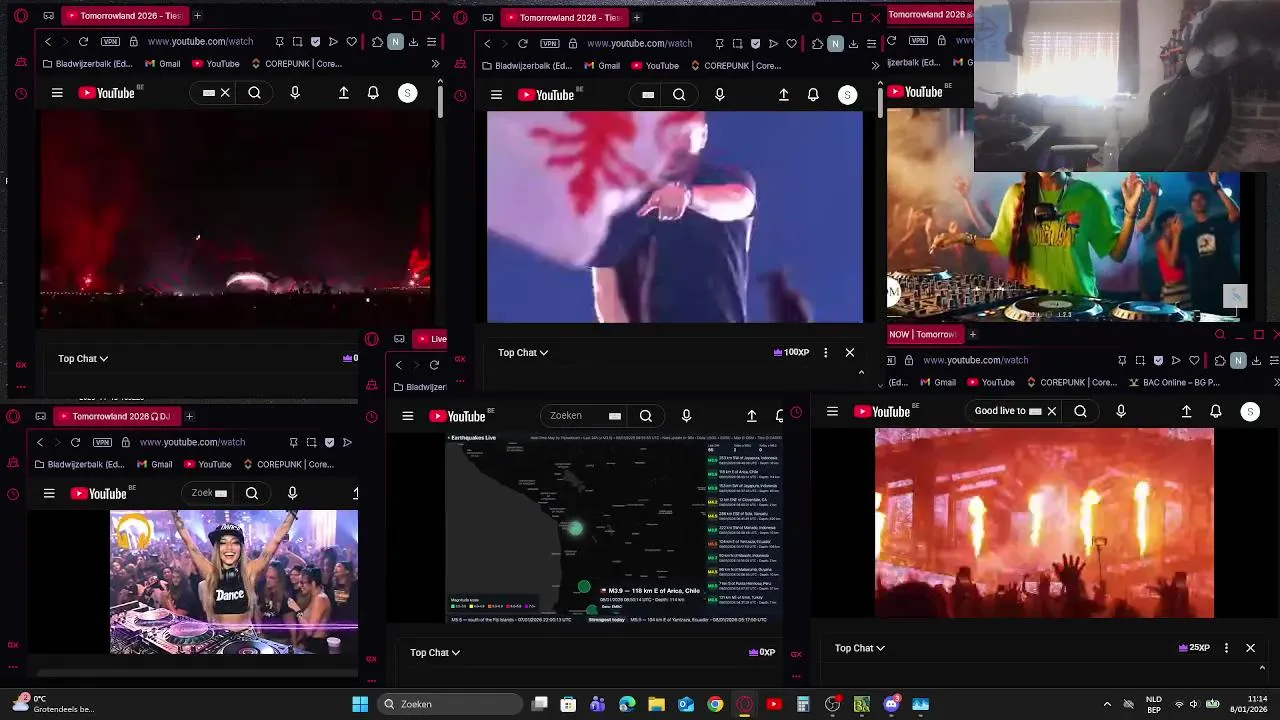Viewport: 1280px width, 720px height.
Task: Show hidden system tray icons
Action: [x=1107, y=704]
